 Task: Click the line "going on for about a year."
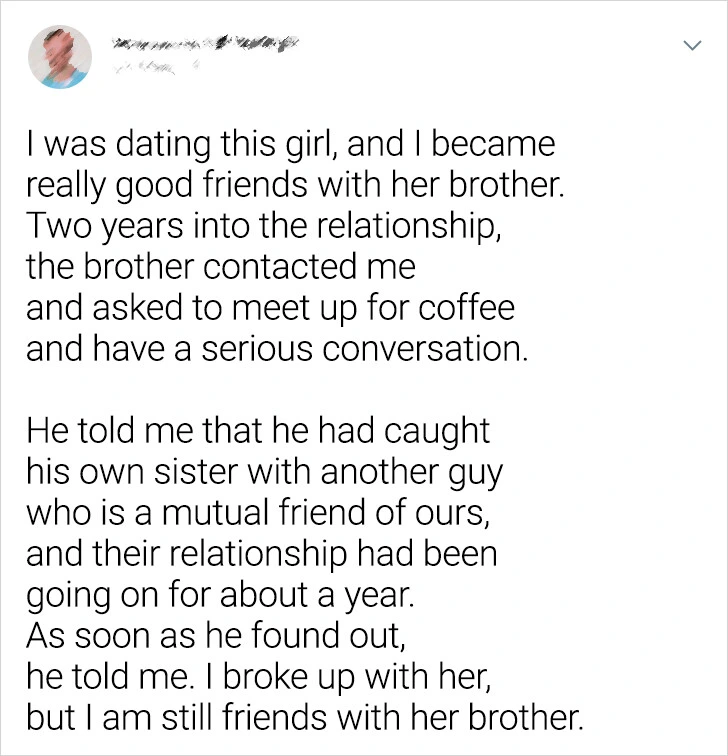click(x=218, y=594)
